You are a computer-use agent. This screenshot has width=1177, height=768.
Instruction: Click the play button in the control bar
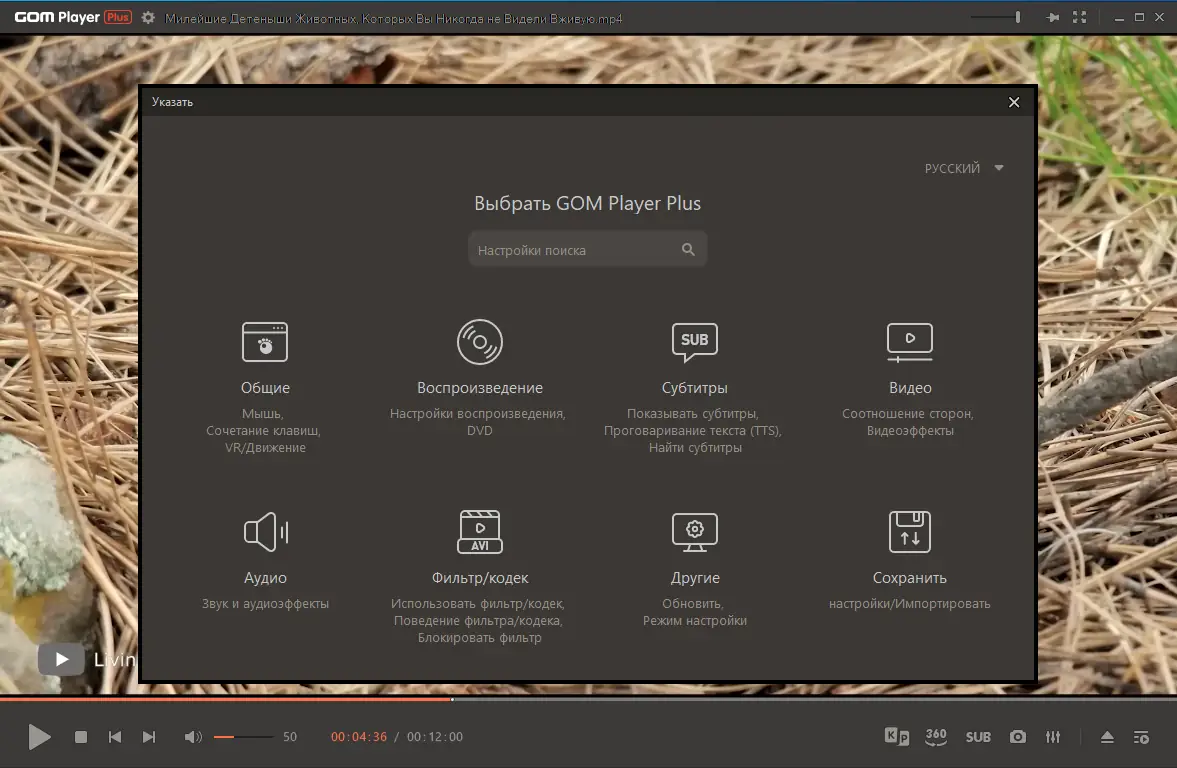coord(39,736)
